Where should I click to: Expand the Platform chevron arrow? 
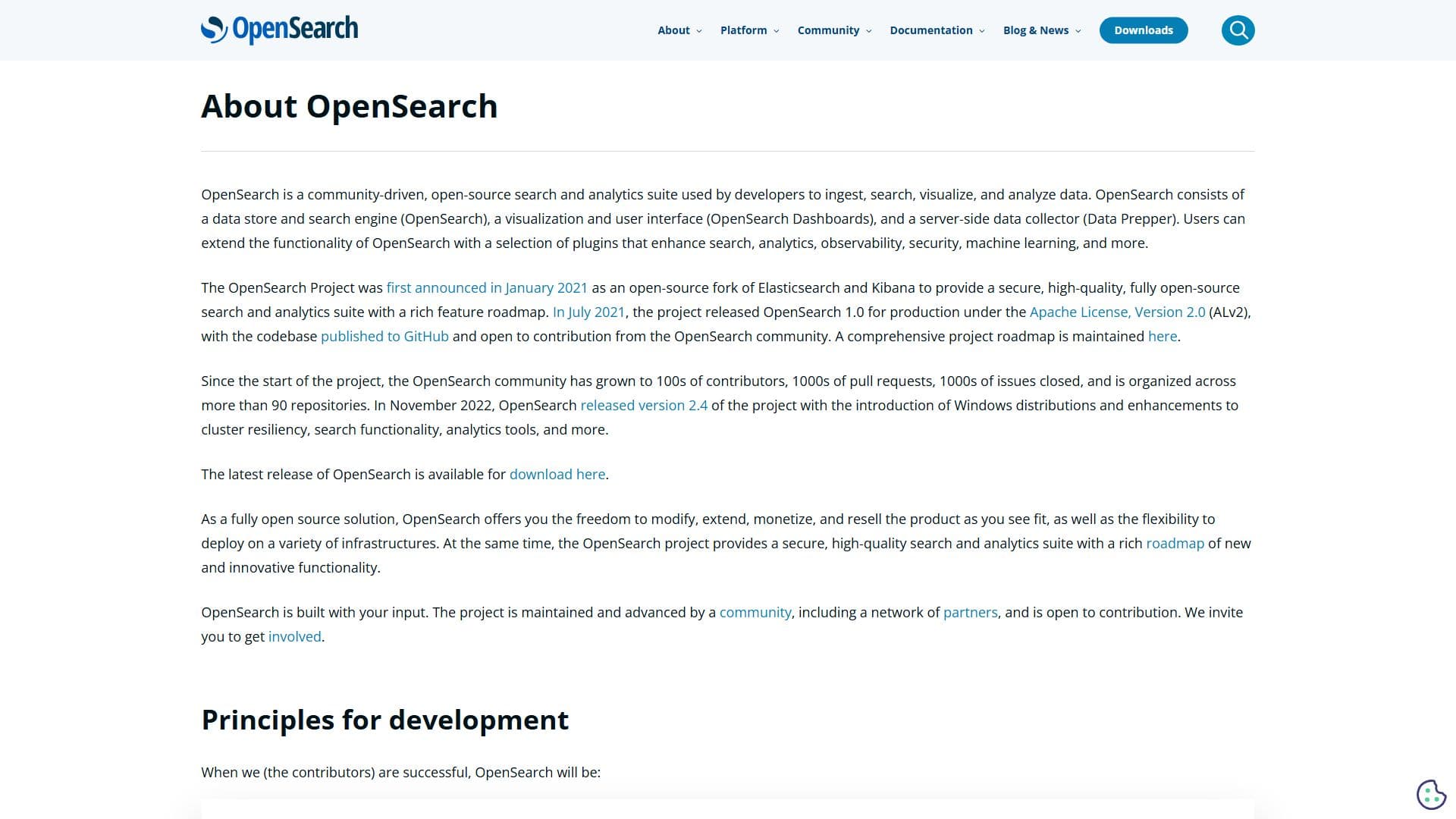point(776,31)
